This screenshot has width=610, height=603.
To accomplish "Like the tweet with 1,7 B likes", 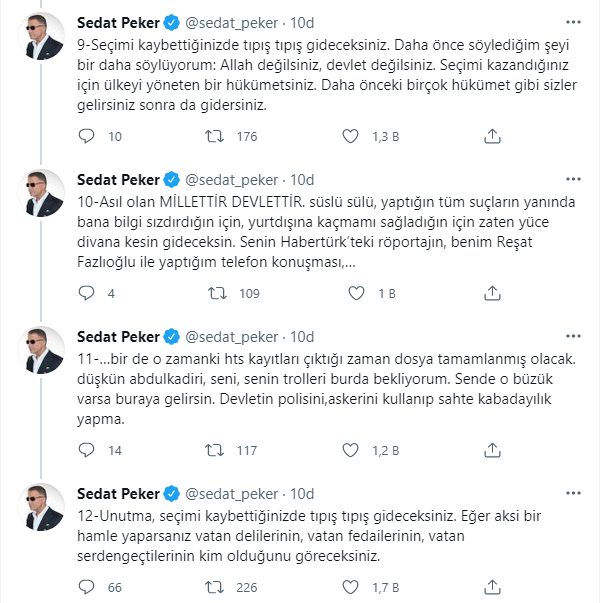I will tap(351, 588).
